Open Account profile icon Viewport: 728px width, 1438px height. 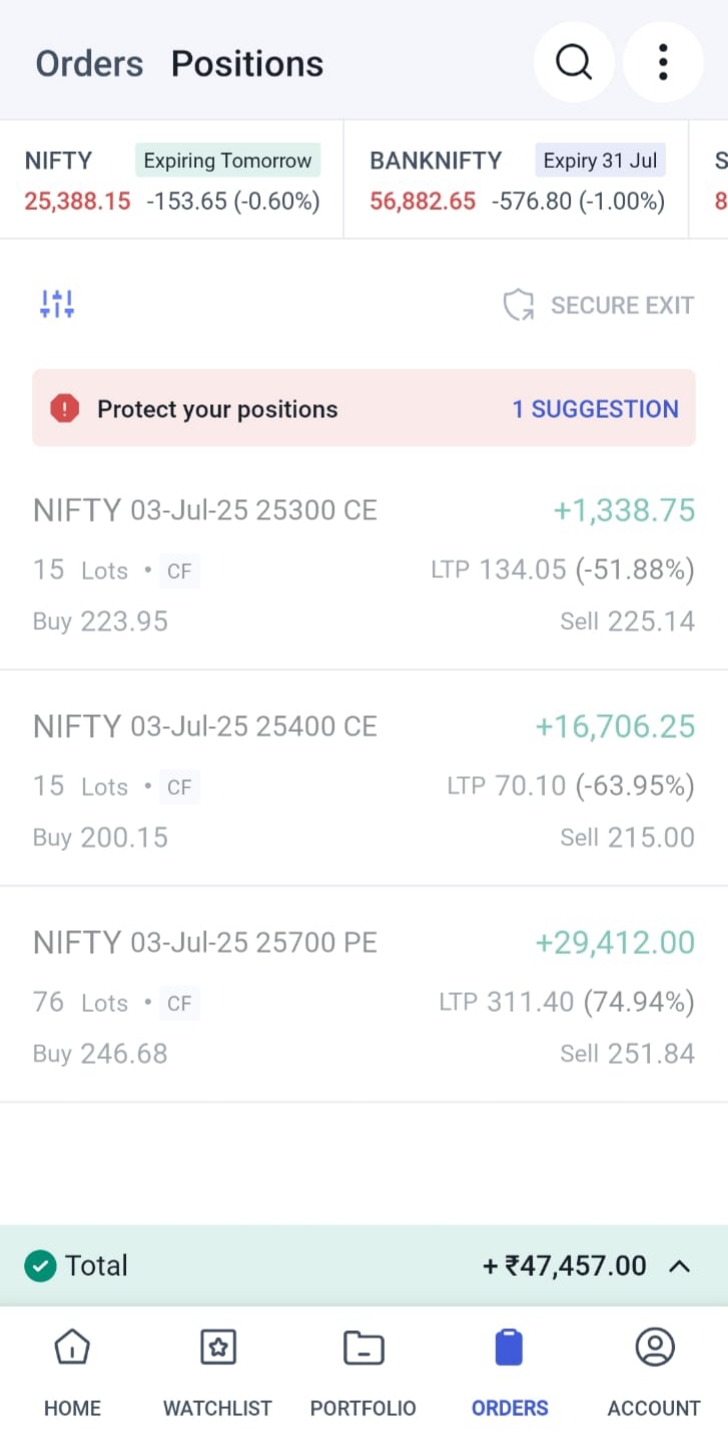point(654,1348)
